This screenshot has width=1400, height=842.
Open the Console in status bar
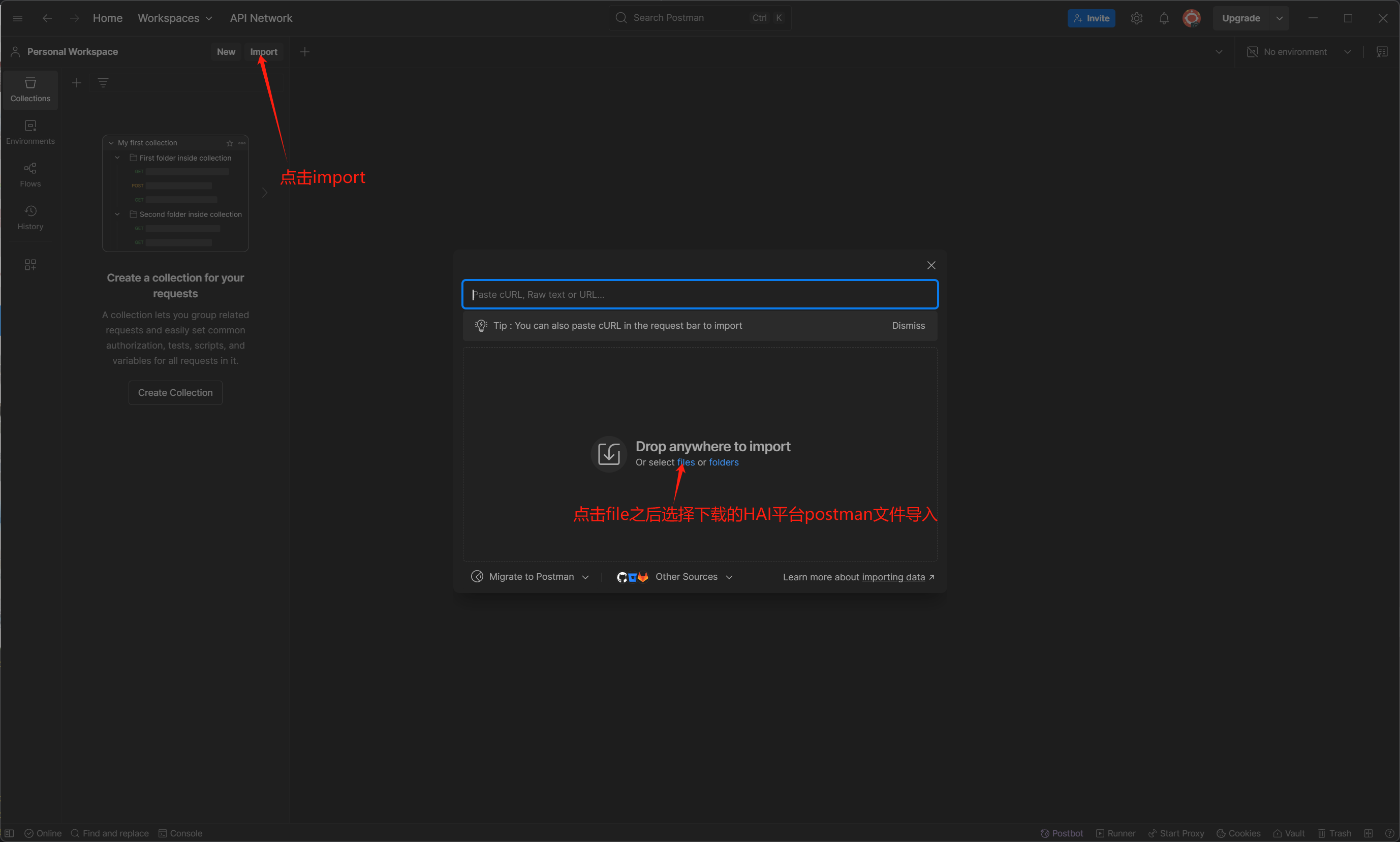[x=180, y=833]
